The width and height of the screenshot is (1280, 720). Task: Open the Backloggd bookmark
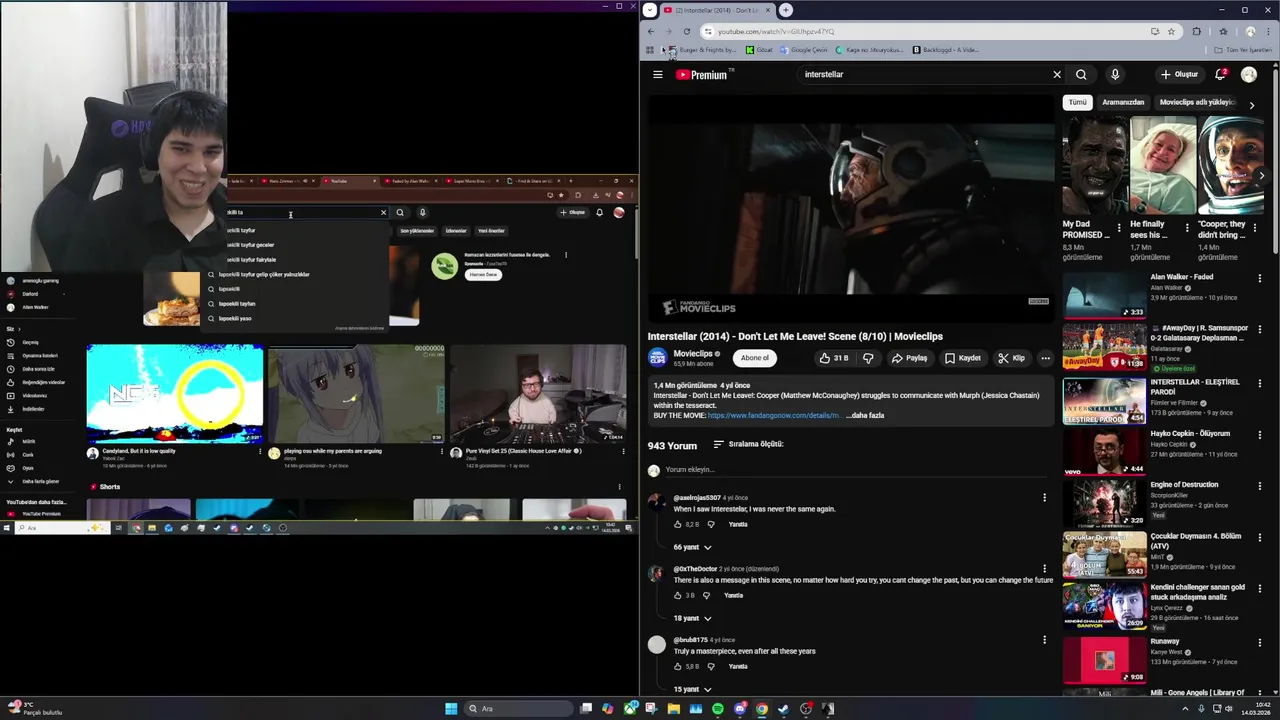945,50
